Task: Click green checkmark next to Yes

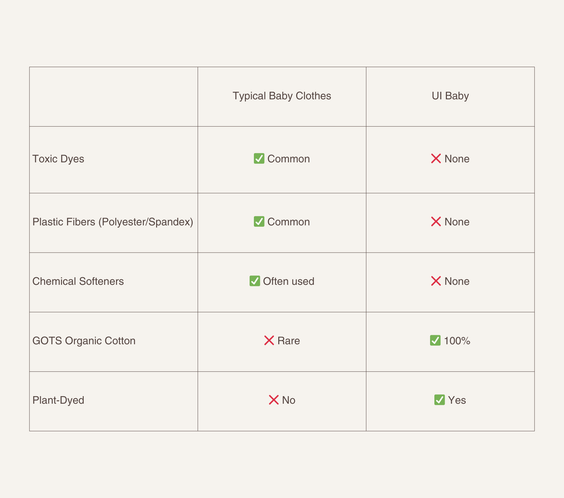Action: (x=440, y=399)
